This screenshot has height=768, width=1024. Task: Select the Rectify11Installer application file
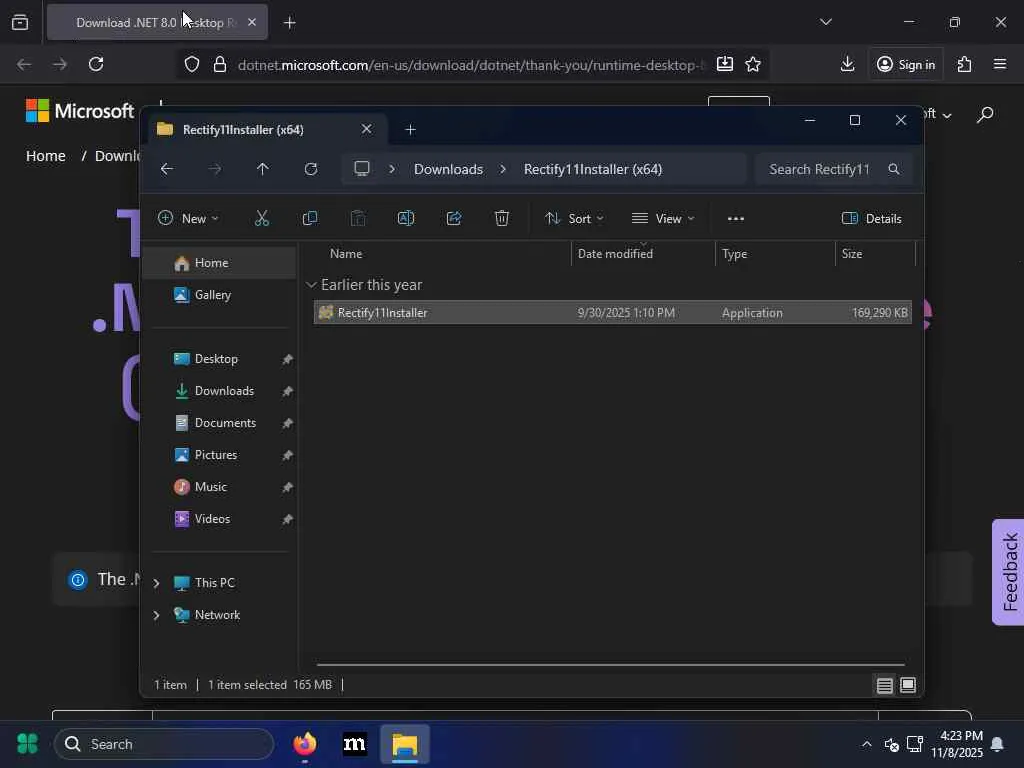[x=613, y=312]
